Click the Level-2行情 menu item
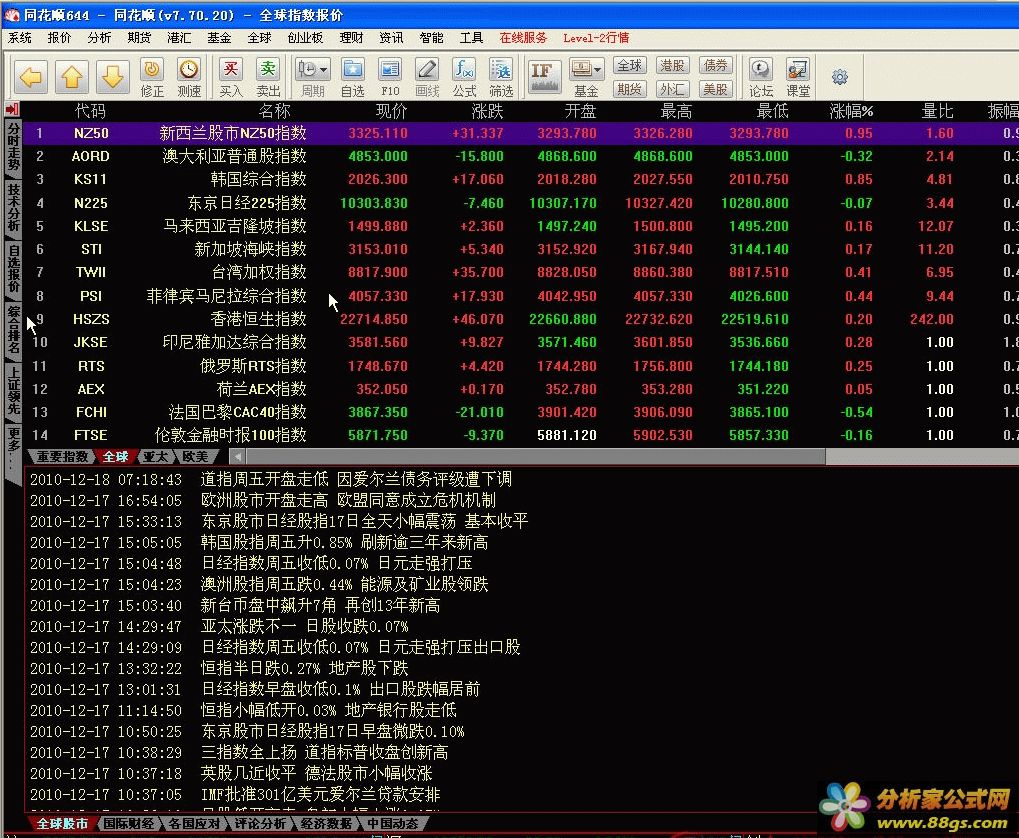 596,38
